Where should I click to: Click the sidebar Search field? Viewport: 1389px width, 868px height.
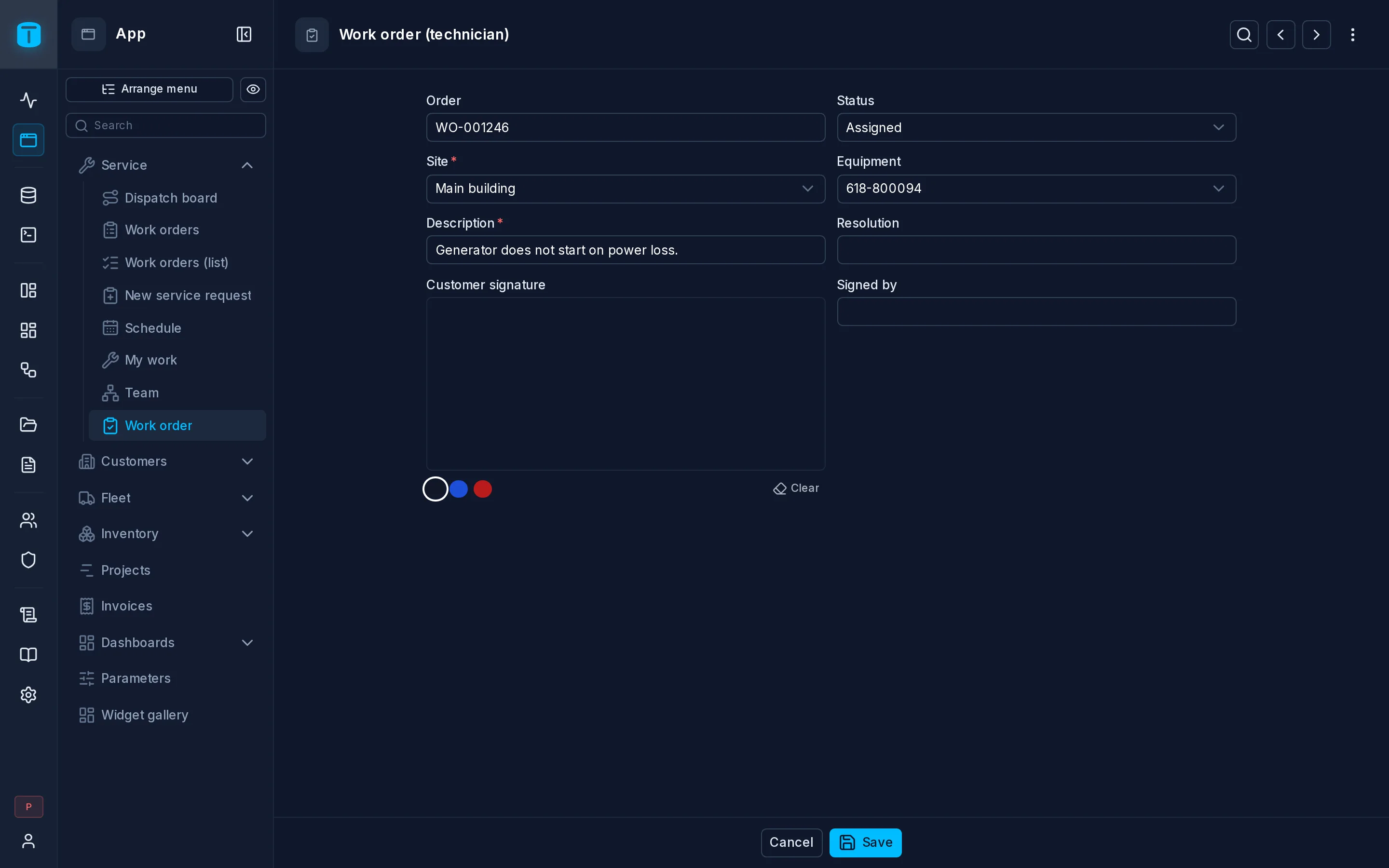click(x=166, y=126)
